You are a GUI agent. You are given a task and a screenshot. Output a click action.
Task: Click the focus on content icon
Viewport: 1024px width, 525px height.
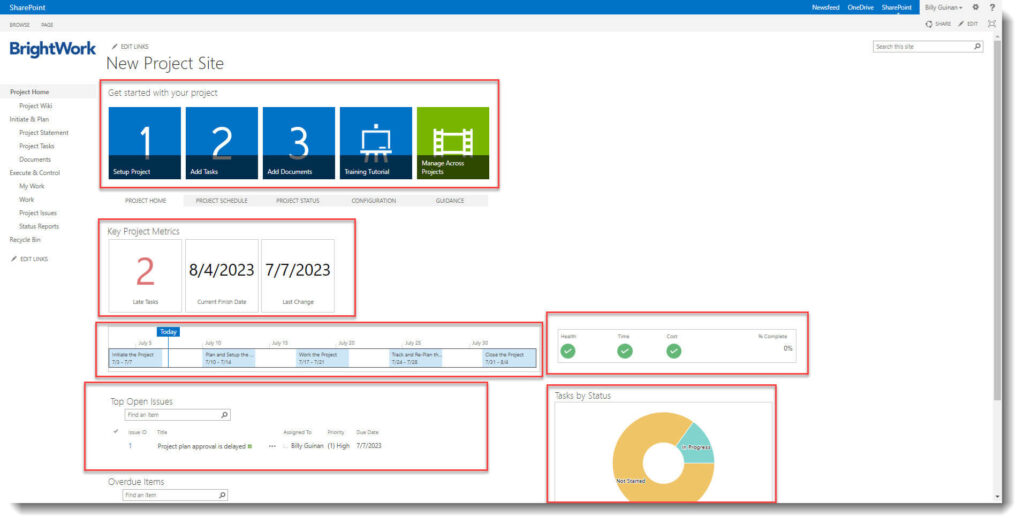[x=991, y=23]
